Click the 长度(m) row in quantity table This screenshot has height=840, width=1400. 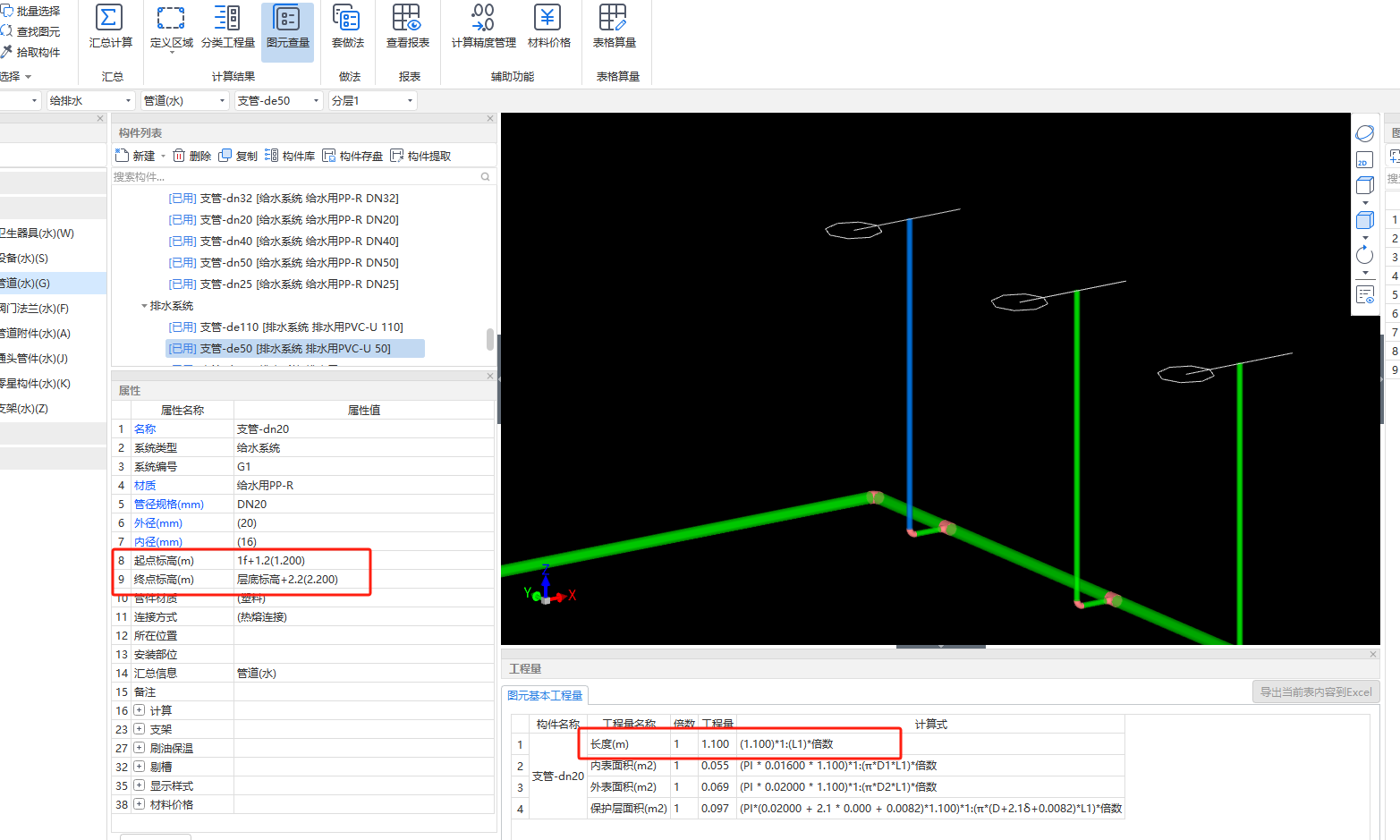coord(817,744)
